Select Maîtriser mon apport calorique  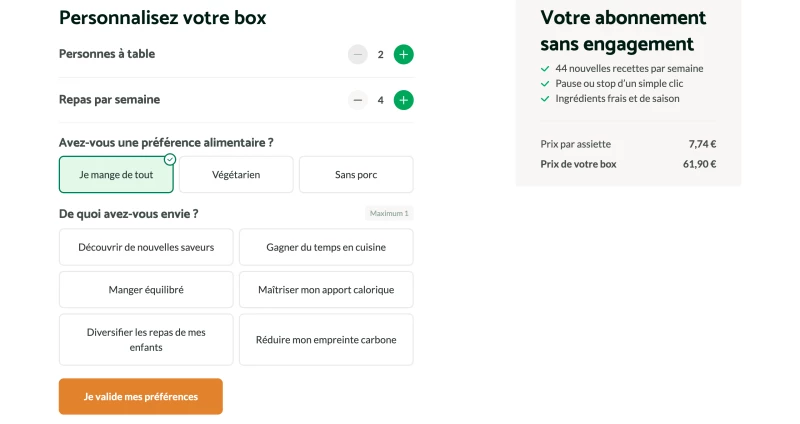[326, 290]
